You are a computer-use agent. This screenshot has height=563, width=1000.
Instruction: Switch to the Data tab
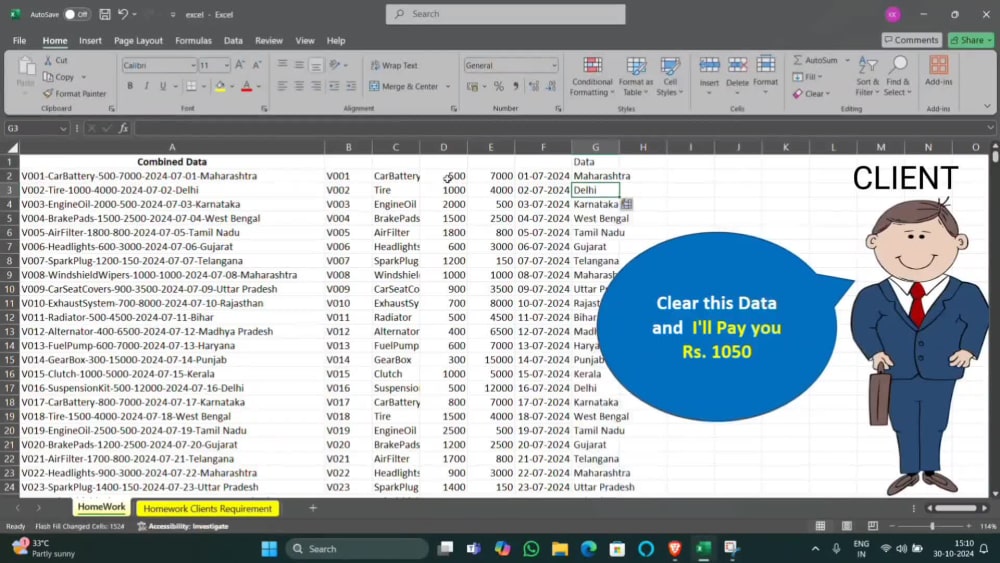(233, 40)
